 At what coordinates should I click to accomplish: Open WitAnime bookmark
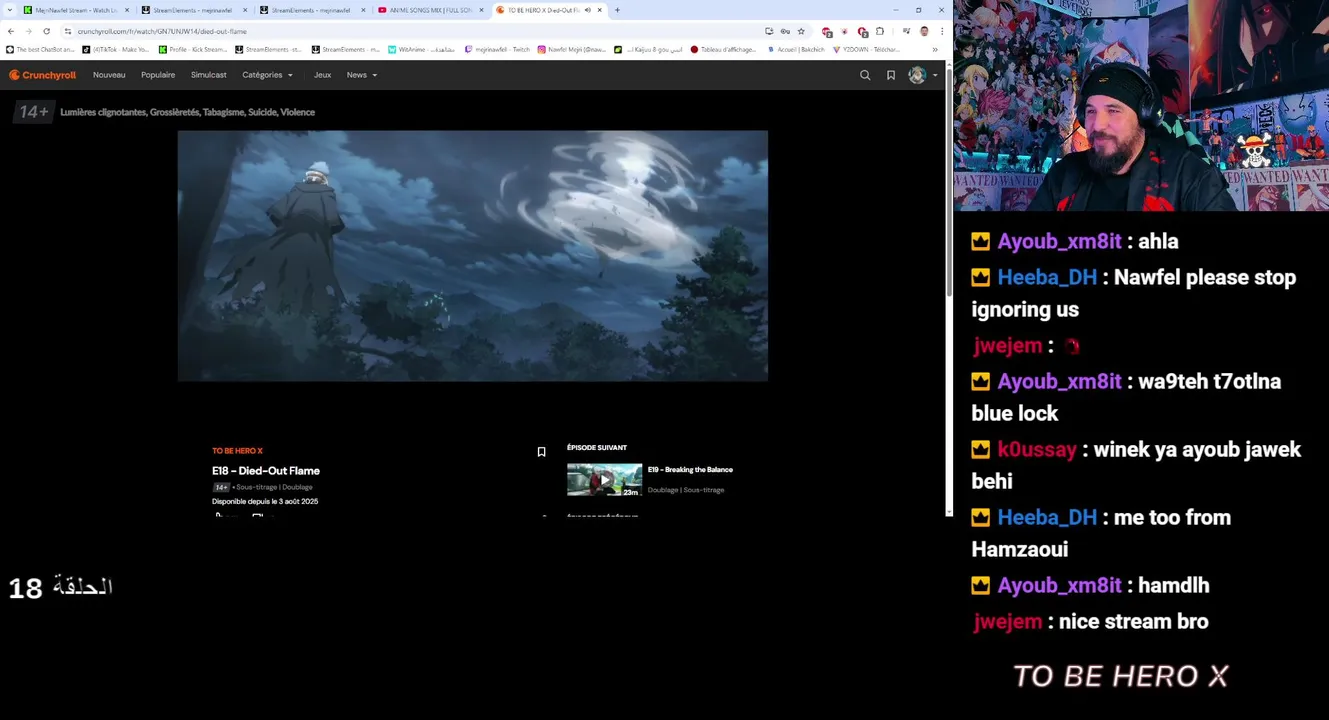tap(421, 49)
